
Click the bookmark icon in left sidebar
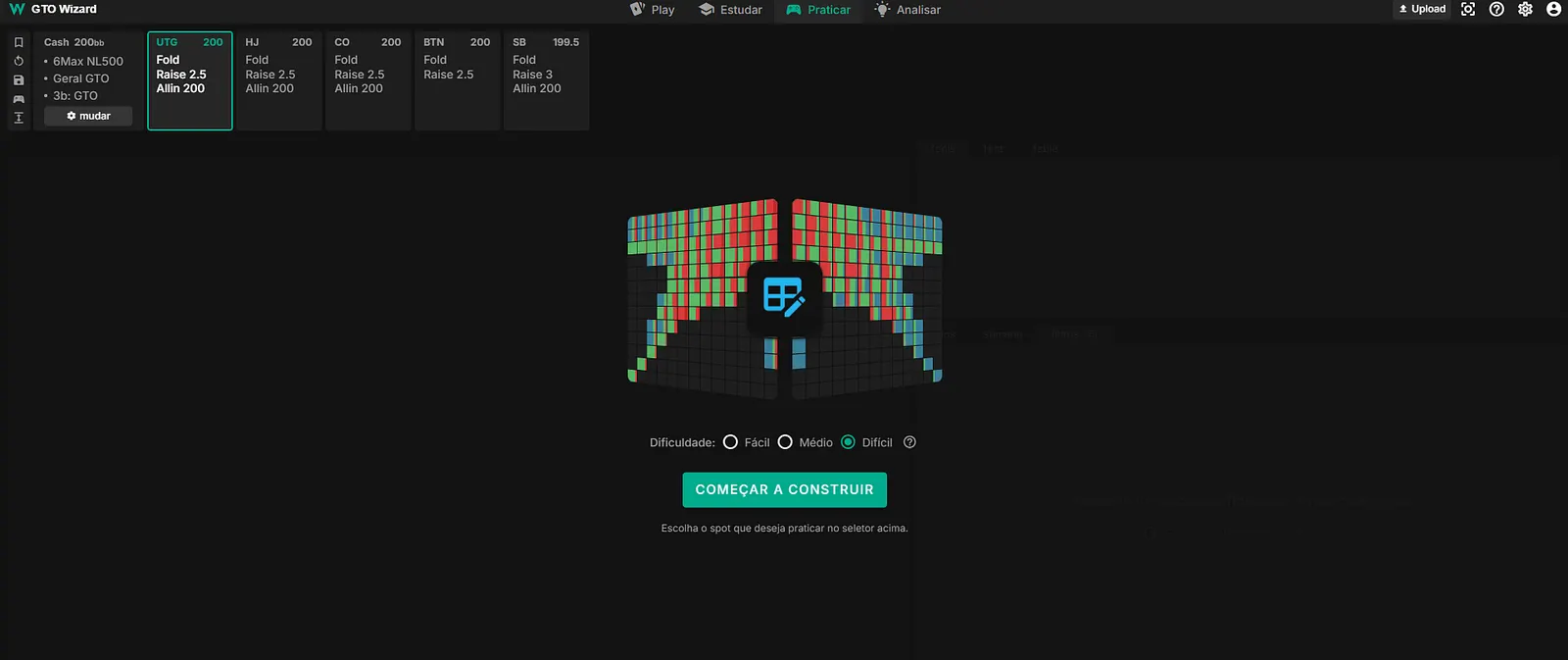click(x=19, y=42)
